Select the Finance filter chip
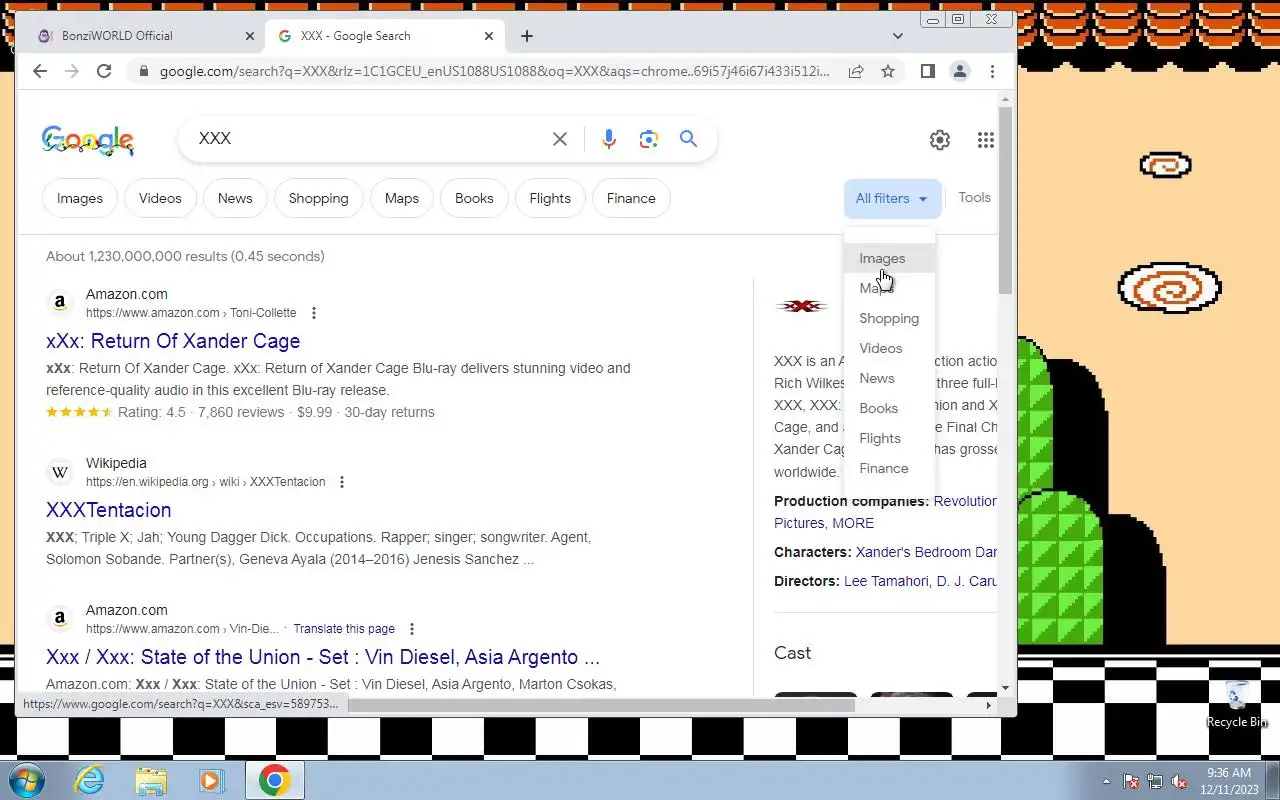Viewport: 1280px width, 800px height. pyautogui.click(x=631, y=198)
